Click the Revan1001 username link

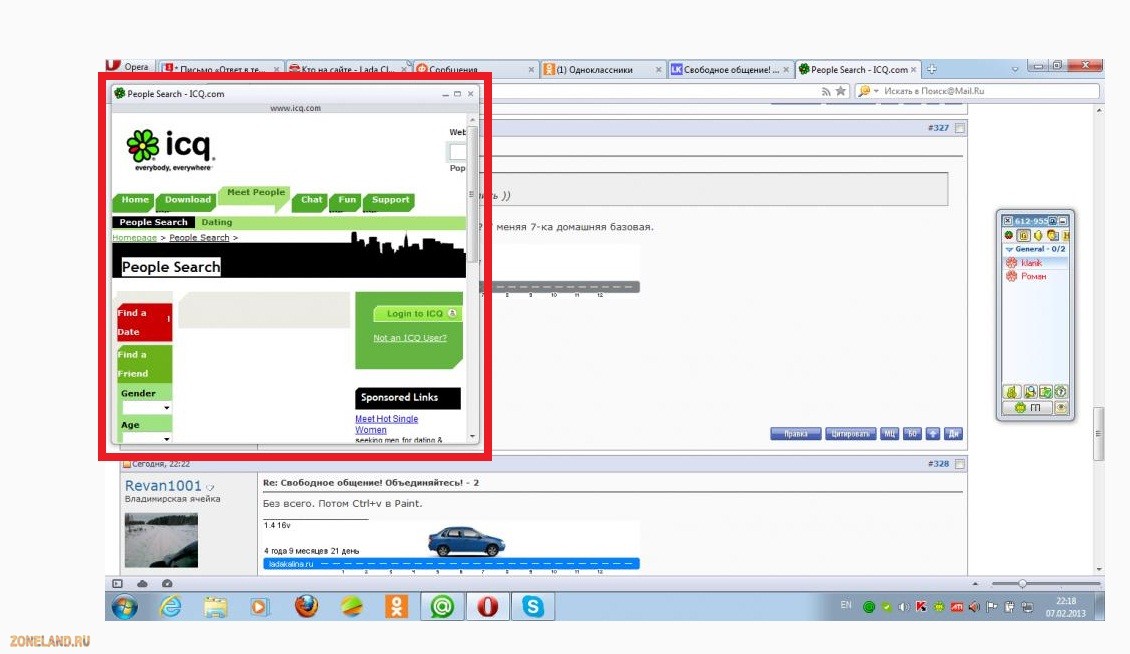163,486
